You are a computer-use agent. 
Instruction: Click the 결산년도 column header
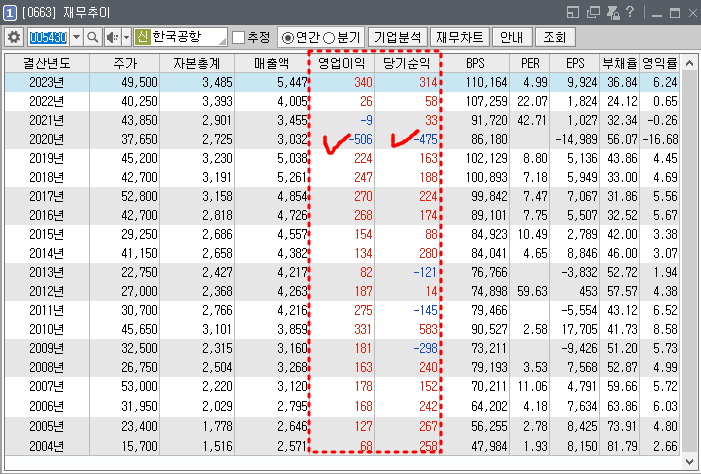[47, 63]
